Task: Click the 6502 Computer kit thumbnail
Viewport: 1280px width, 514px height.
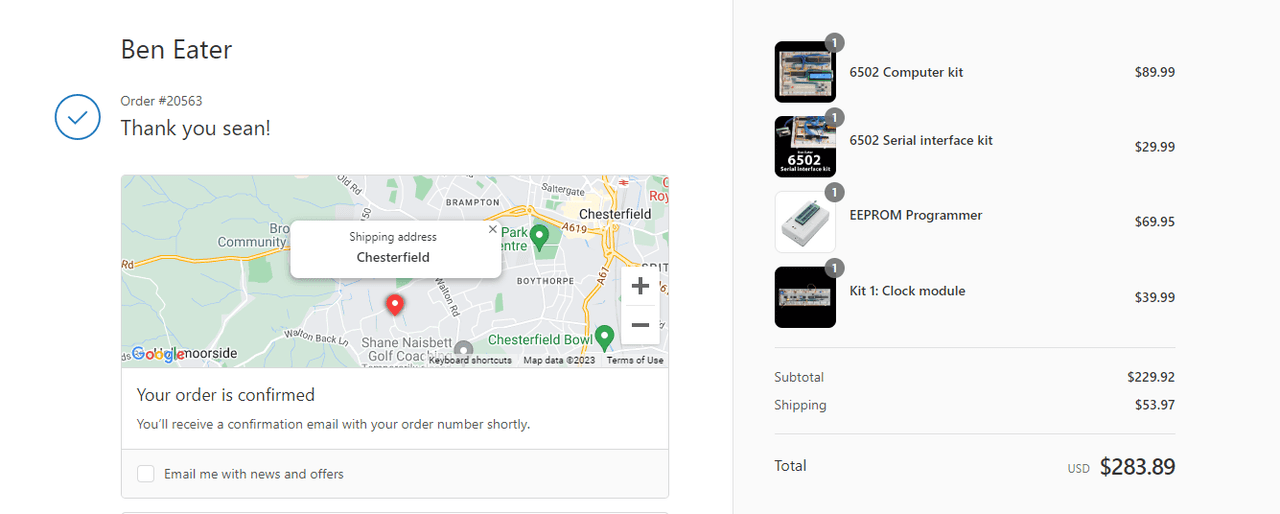Action: pyautogui.click(x=805, y=72)
